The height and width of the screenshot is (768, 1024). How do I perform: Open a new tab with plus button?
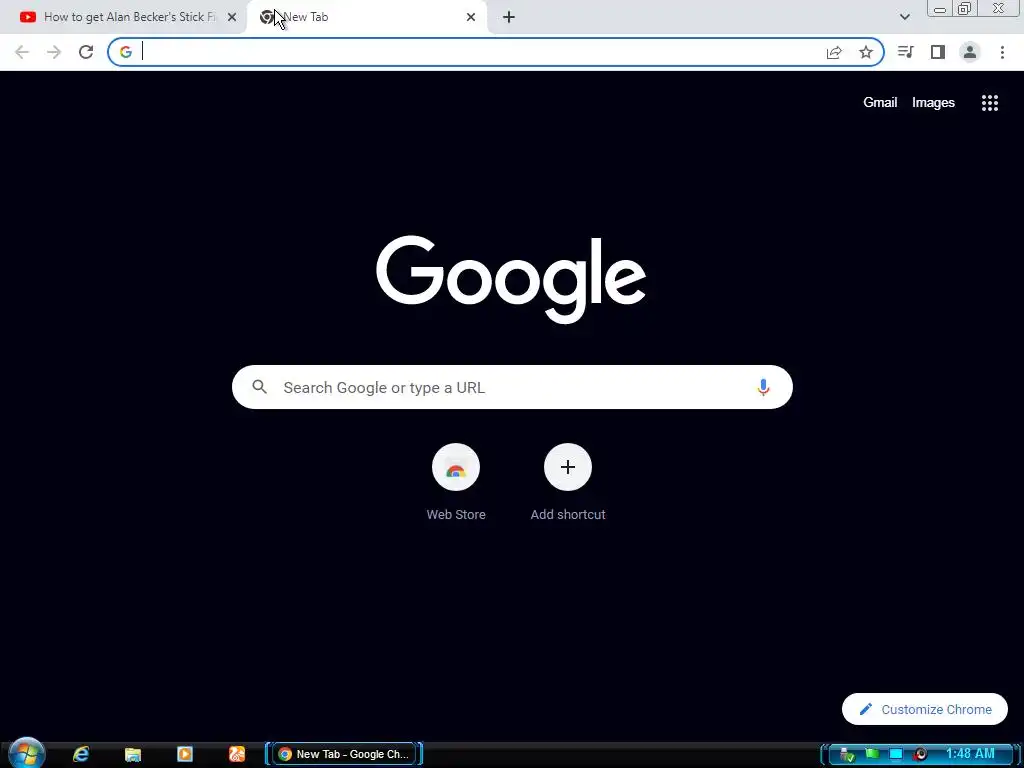(x=509, y=18)
